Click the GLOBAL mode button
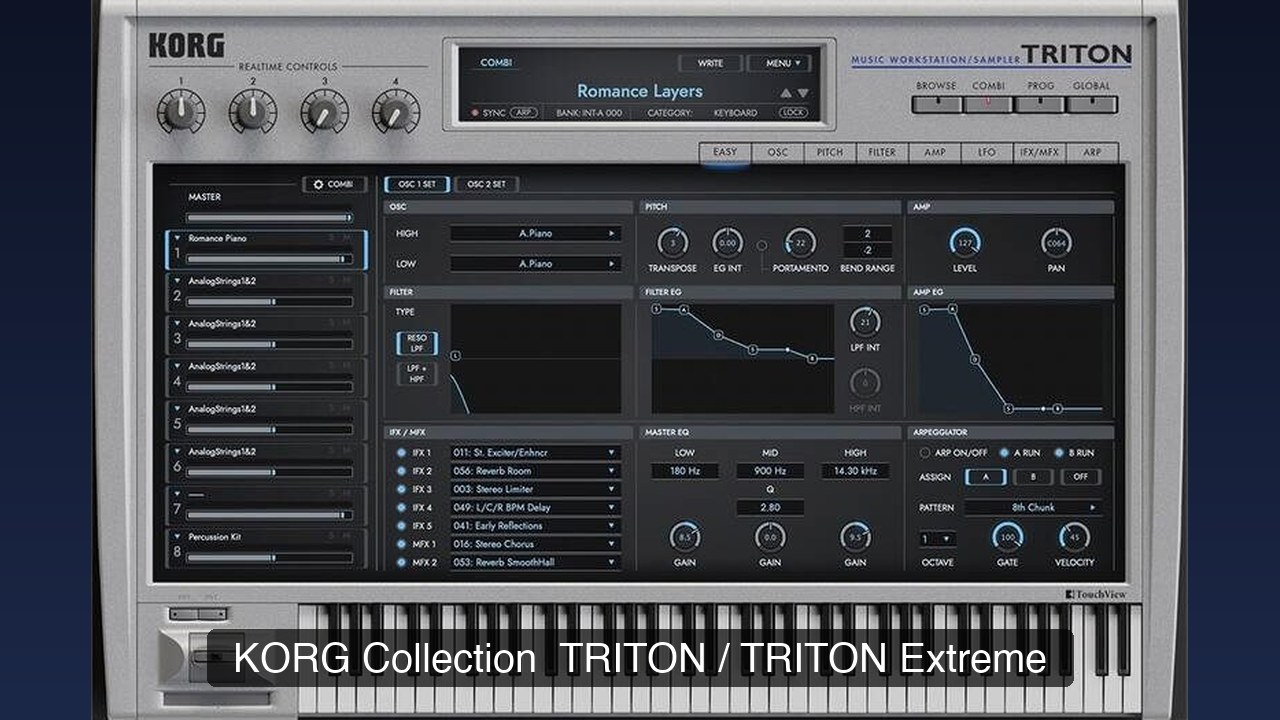This screenshot has width=1280, height=720. point(1092,104)
